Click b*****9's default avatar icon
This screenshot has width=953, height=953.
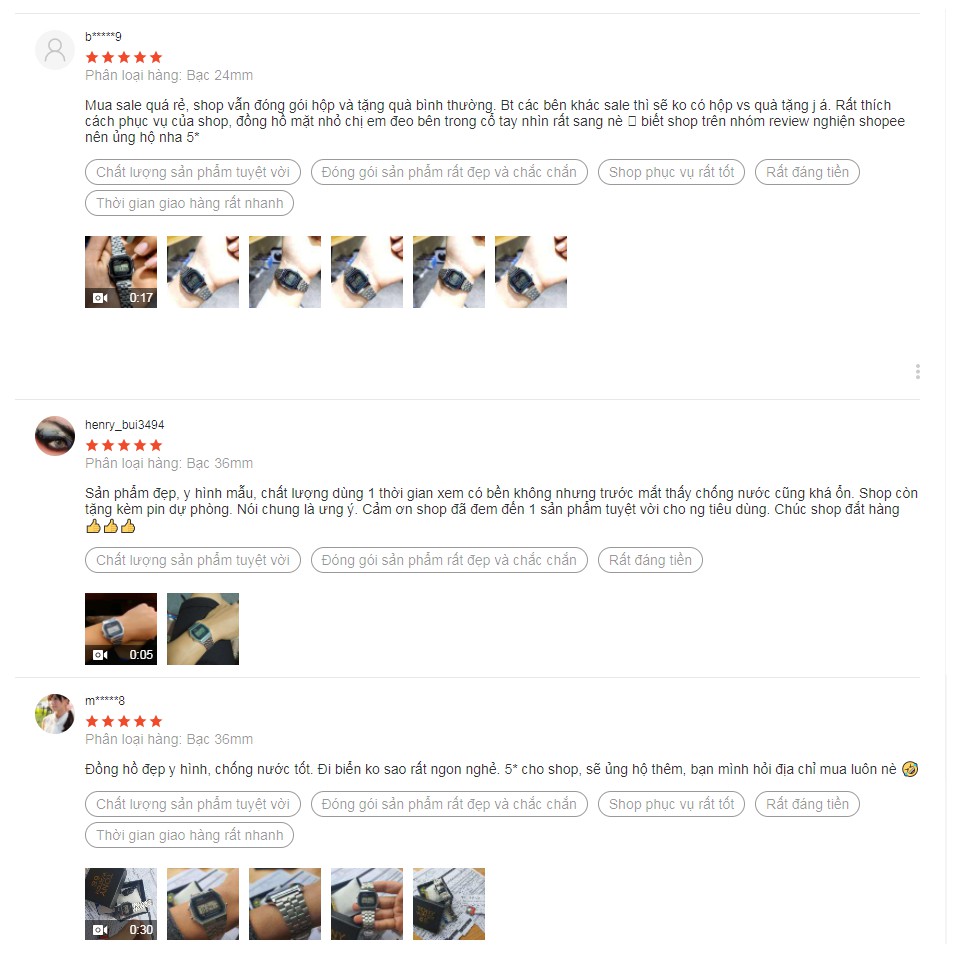55,50
